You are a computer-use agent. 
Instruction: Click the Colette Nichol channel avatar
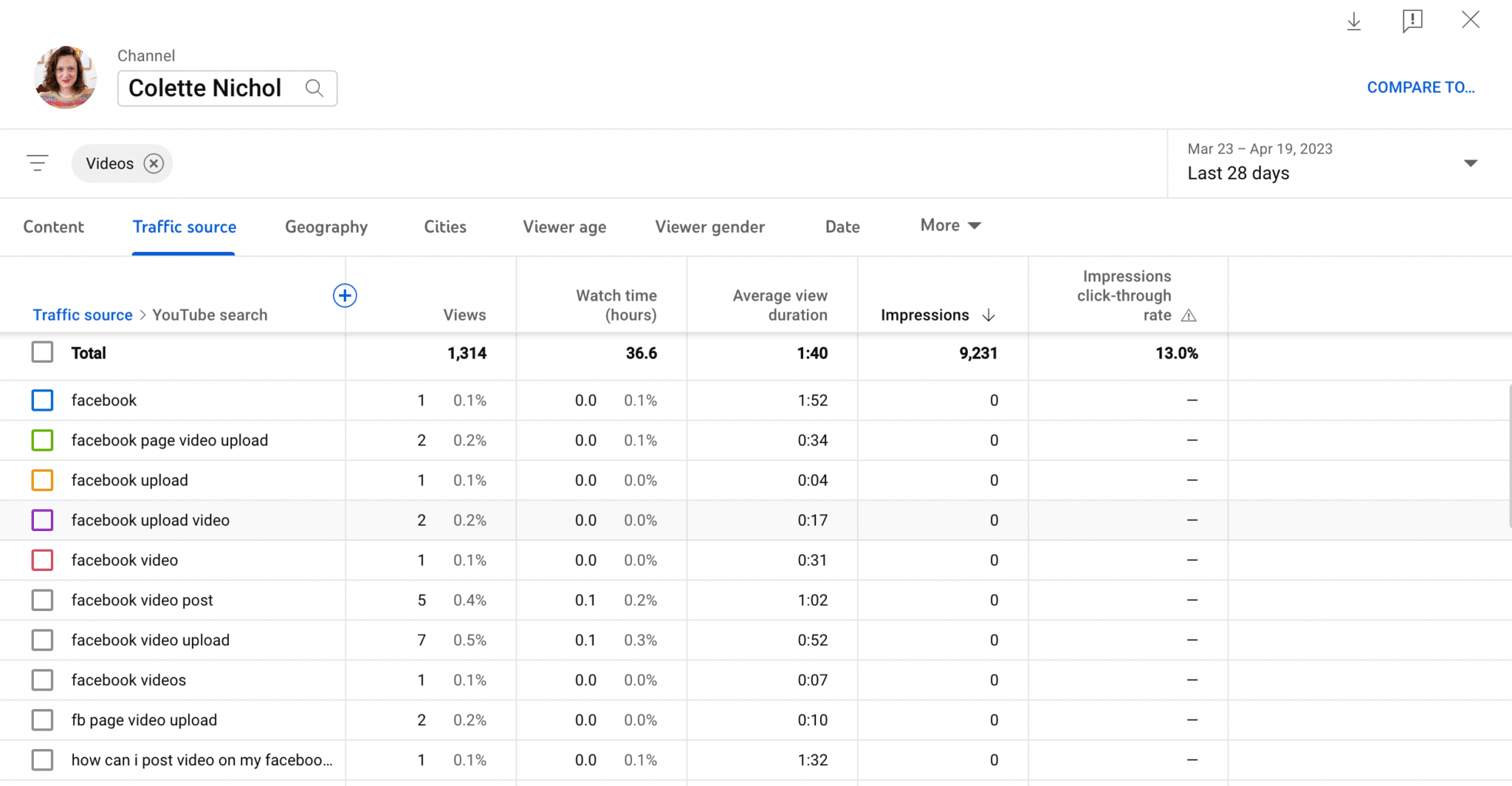click(66, 78)
